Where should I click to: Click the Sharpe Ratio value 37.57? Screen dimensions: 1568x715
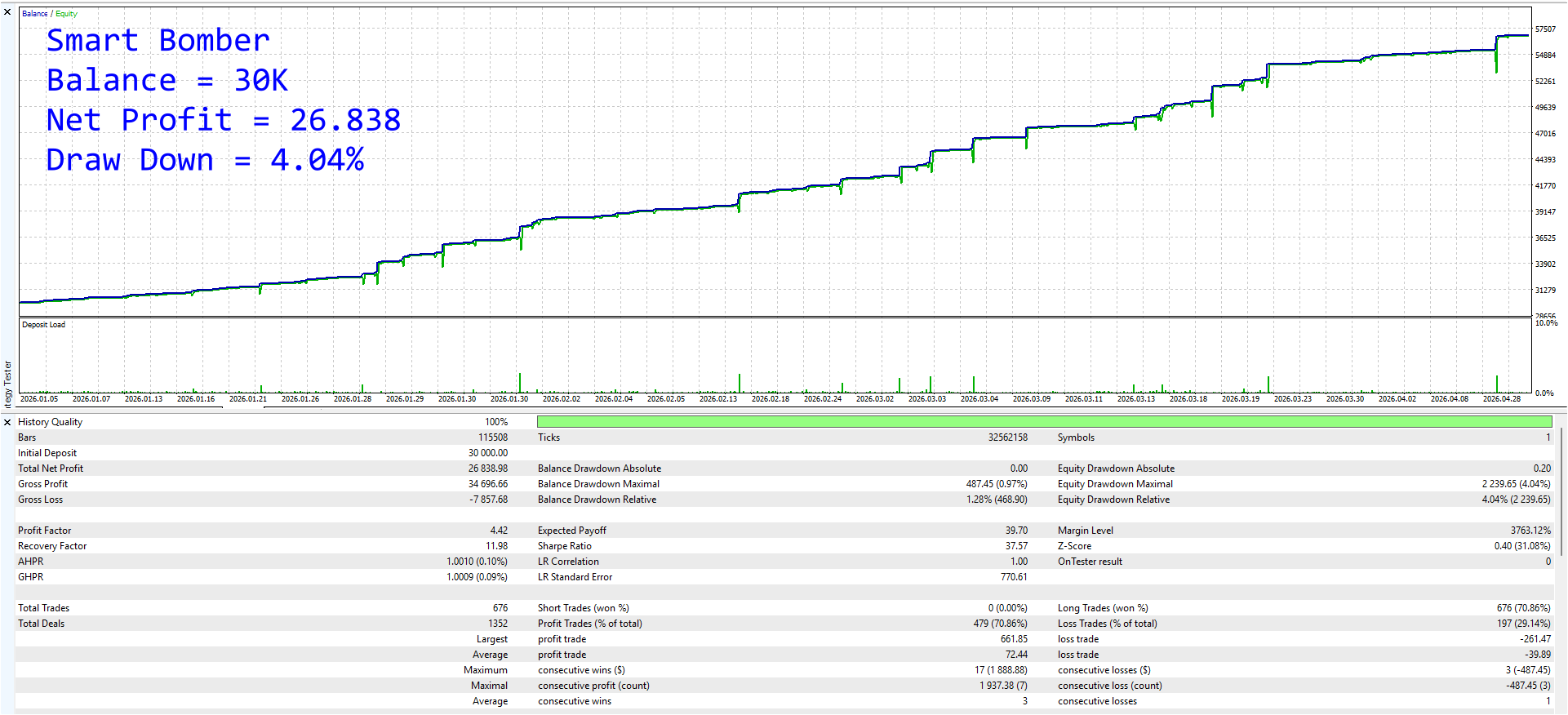pos(1016,546)
